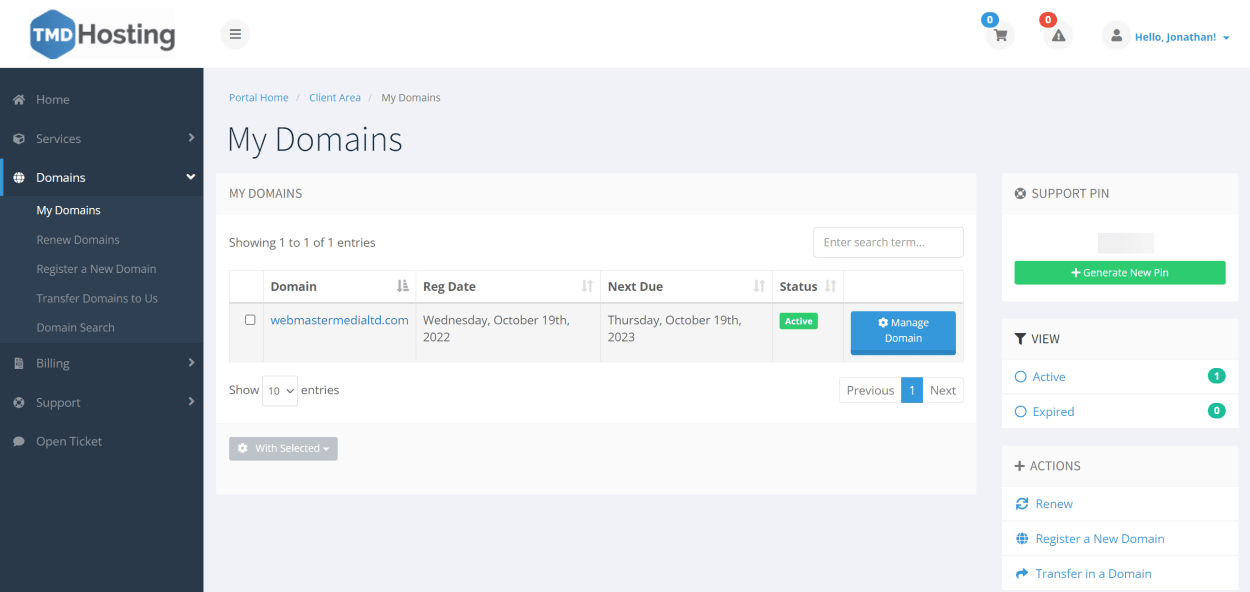
Task: Open the Hello, Jonathan! account dropdown
Action: (1182, 37)
